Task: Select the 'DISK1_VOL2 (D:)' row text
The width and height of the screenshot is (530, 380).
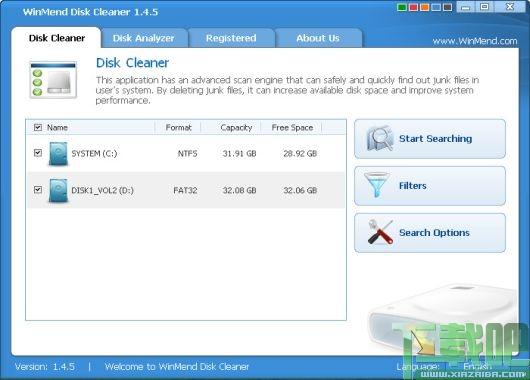Action: click(102, 190)
